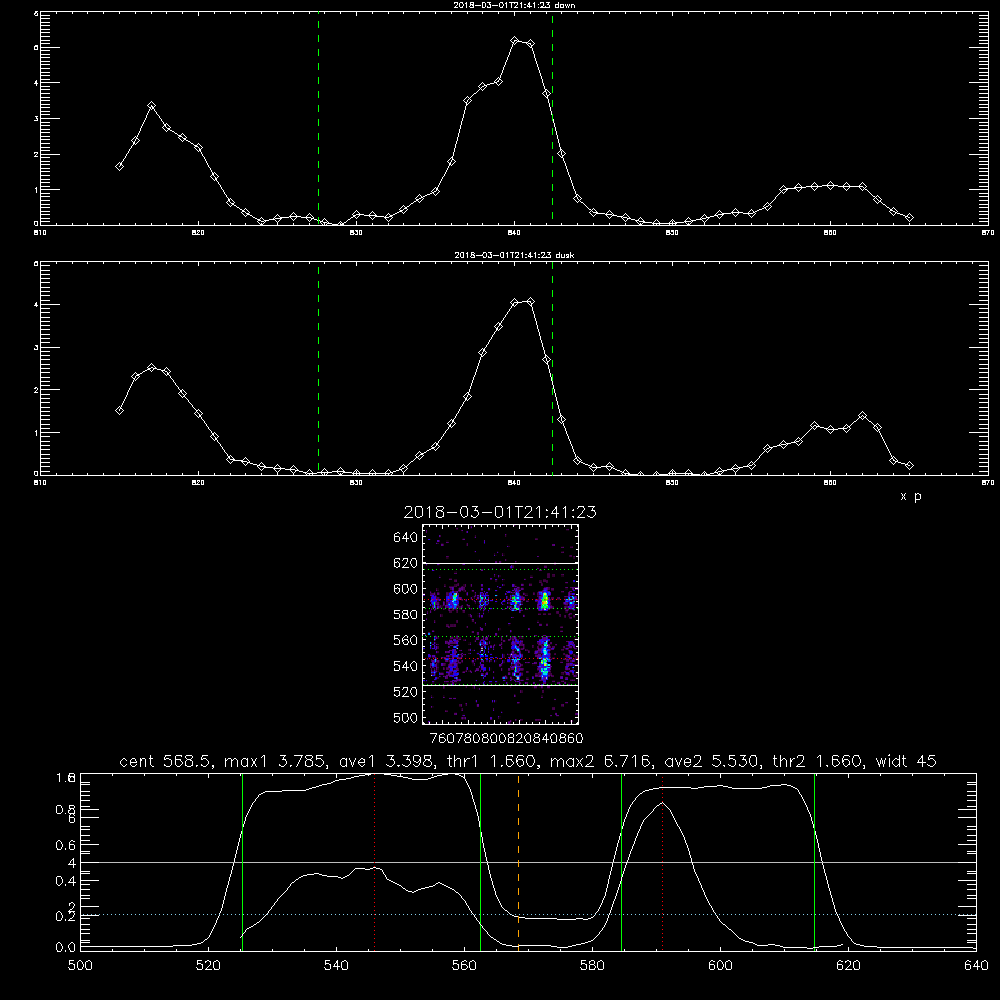Click the 500 label on spectral image y-axis
The image size is (1000, 1000).
(x=405, y=717)
